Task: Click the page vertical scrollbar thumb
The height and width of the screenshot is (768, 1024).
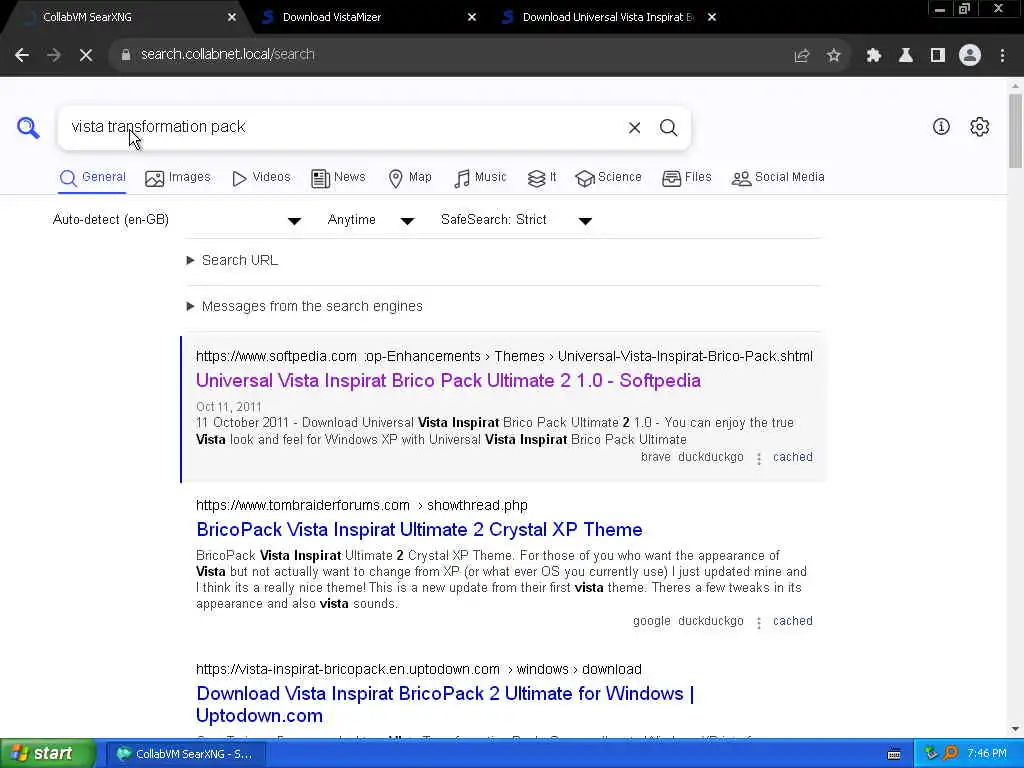Action: pos(1015,131)
